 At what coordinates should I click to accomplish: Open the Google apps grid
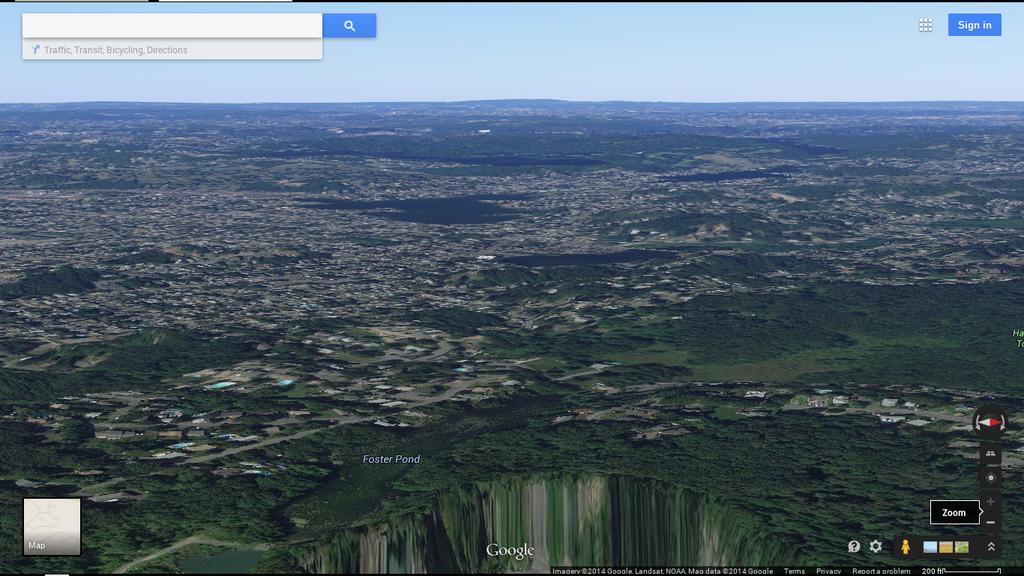point(925,25)
